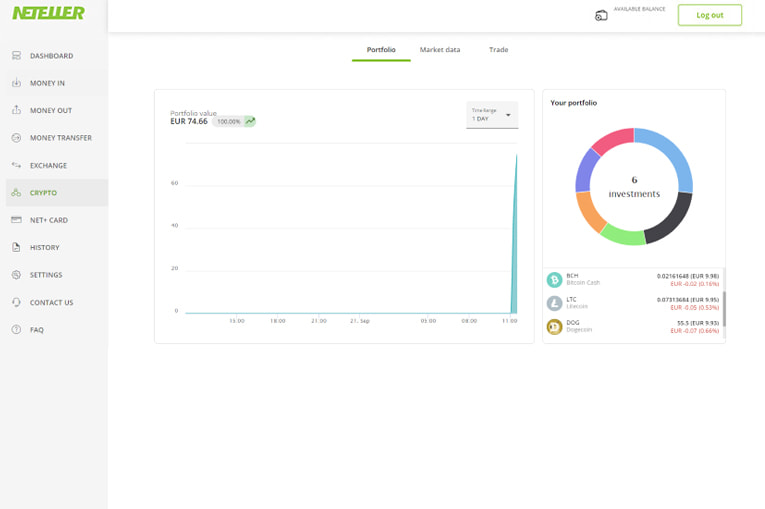The width and height of the screenshot is (765, 509).
Task: Open MONEY TRANSFER menu label
Action: point(61,138)
